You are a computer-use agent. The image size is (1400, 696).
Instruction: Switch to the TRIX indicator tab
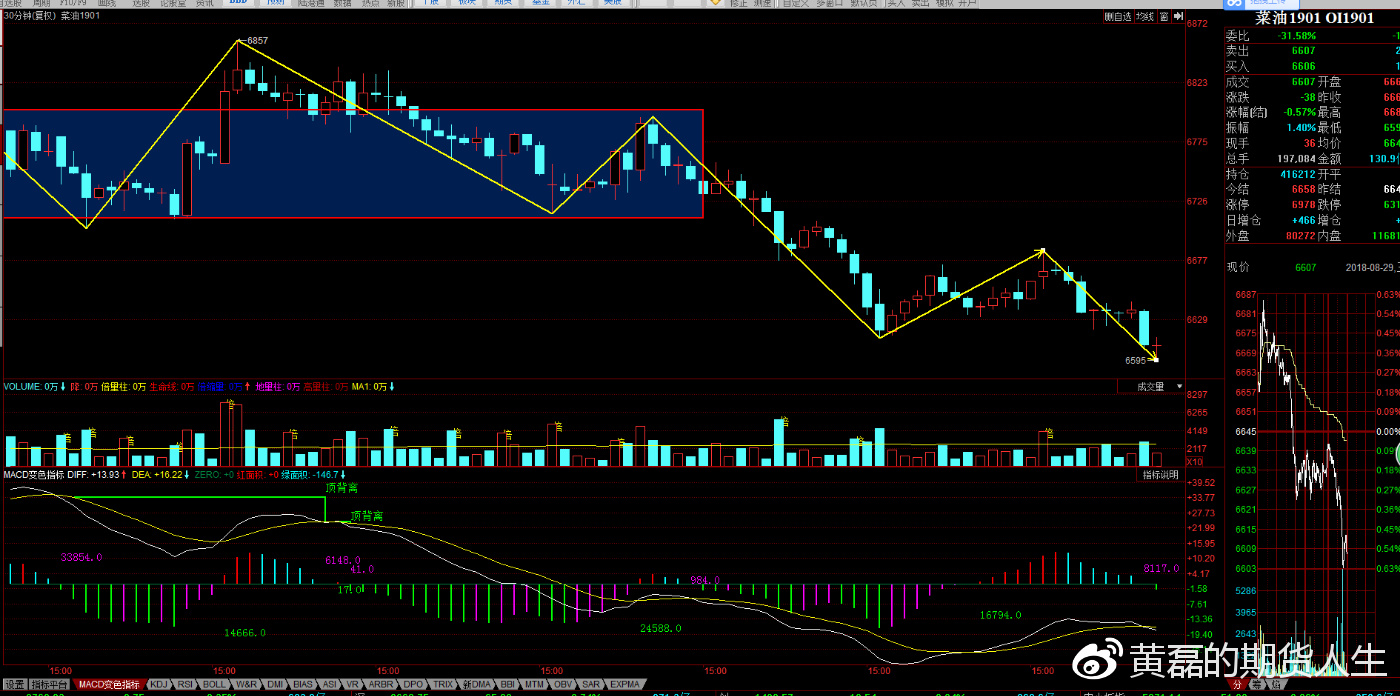(x=444, y=684)
